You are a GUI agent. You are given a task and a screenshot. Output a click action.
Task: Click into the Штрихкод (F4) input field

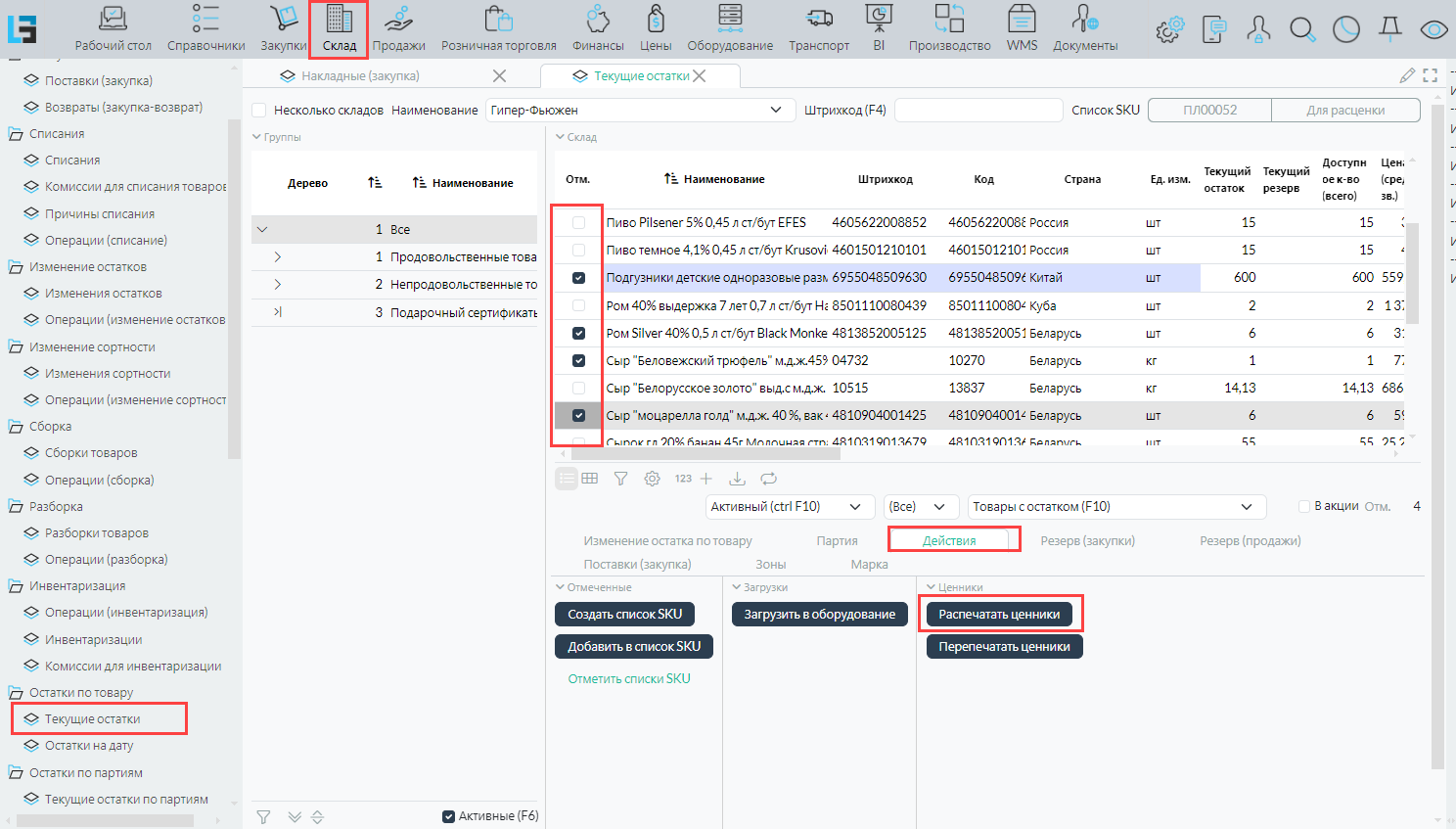point(978,111)
